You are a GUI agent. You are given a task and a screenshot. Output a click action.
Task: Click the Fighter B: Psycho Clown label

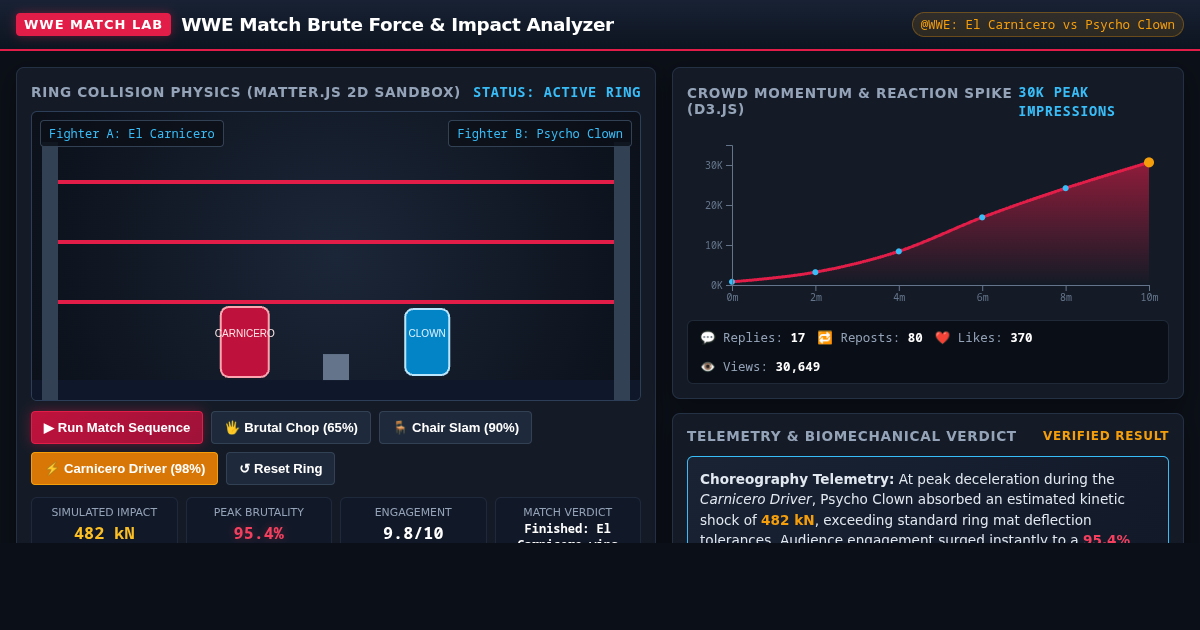point(540,134)
